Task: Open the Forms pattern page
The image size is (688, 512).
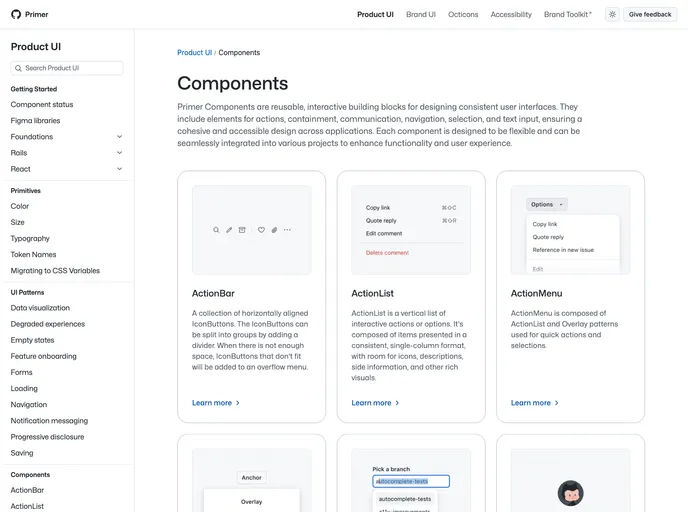Action: tap(22, 372)
